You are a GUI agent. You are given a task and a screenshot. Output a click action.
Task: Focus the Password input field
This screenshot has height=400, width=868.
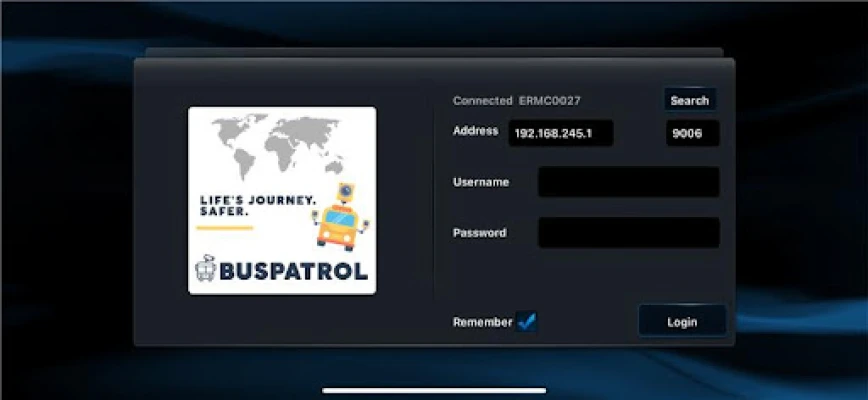tap(629, 232)
